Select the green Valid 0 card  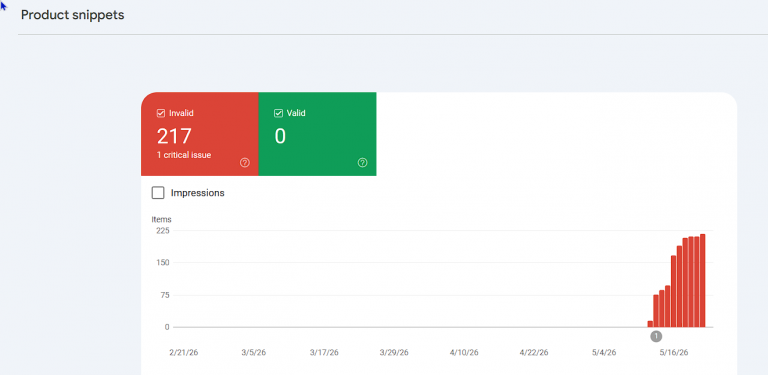[317, 134]
